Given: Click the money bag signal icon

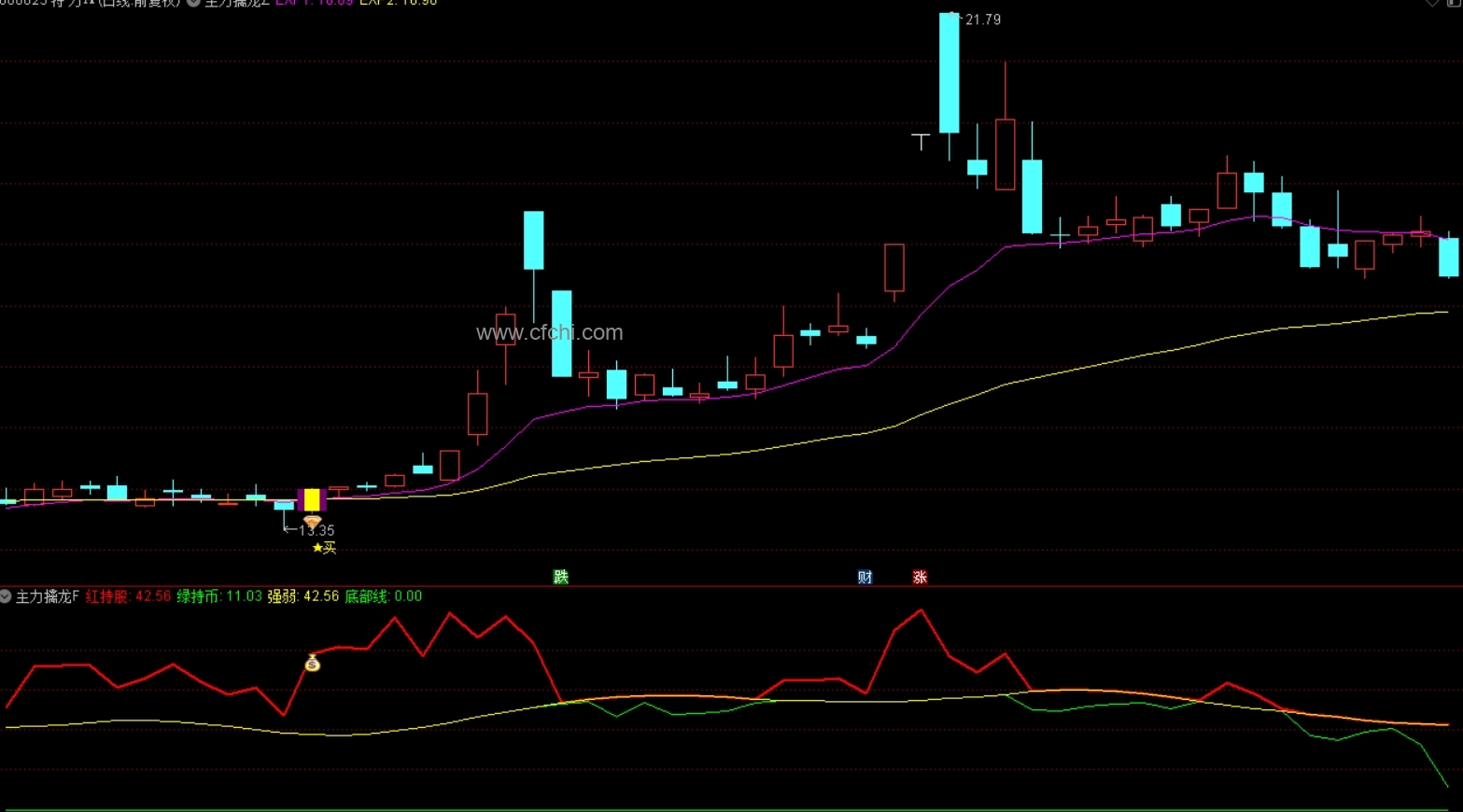Looking at the screenshot, I should [313, 663].
